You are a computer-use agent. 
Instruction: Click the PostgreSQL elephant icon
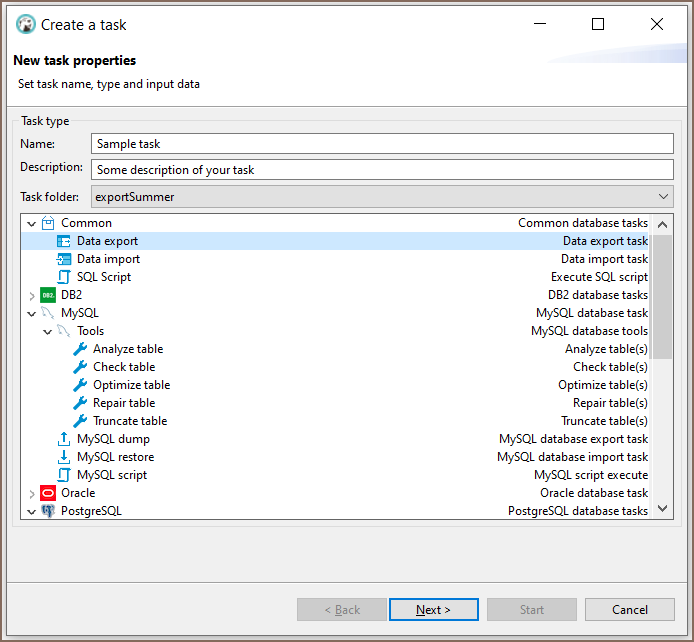pos(48,511)
